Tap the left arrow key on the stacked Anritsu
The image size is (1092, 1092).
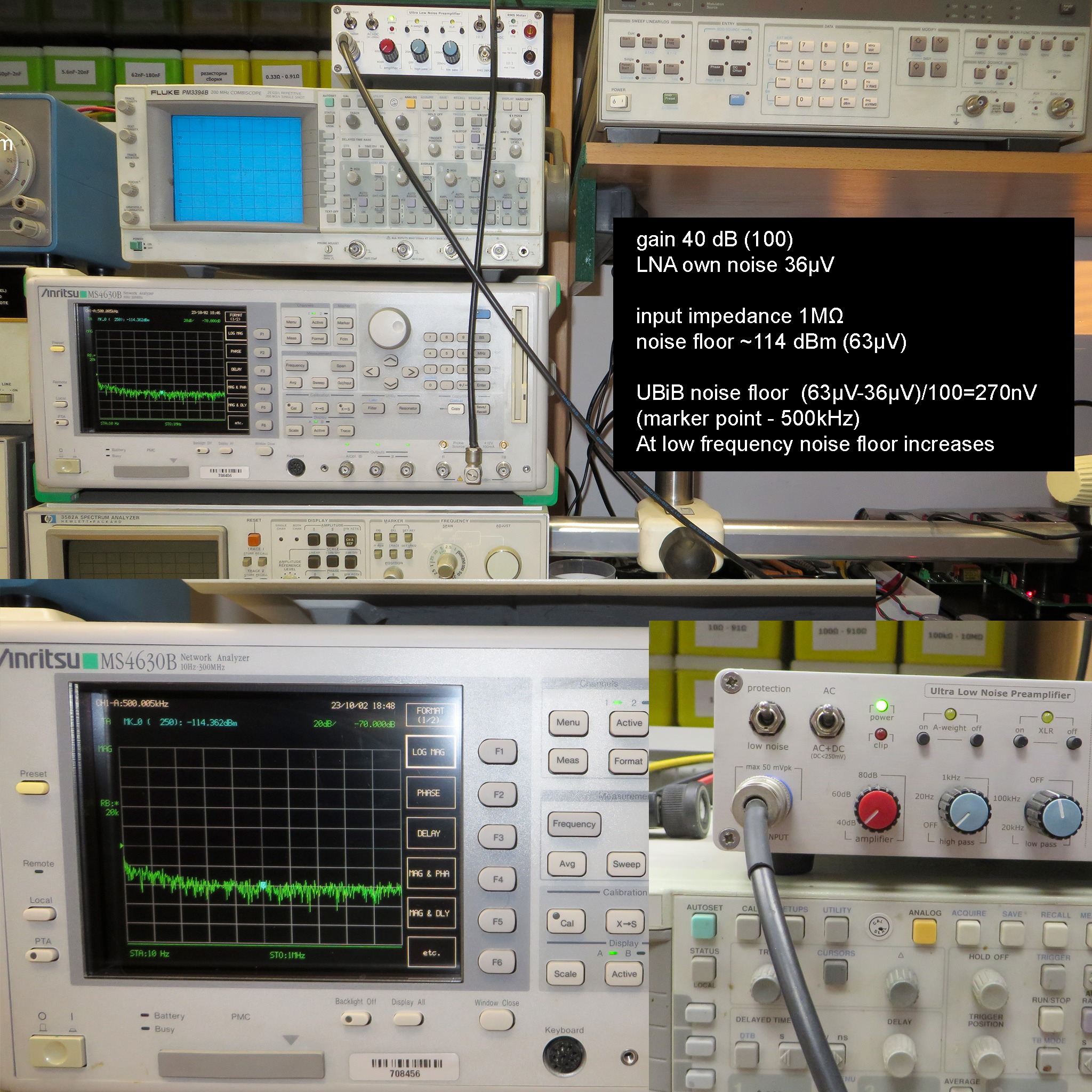[370, 371]
